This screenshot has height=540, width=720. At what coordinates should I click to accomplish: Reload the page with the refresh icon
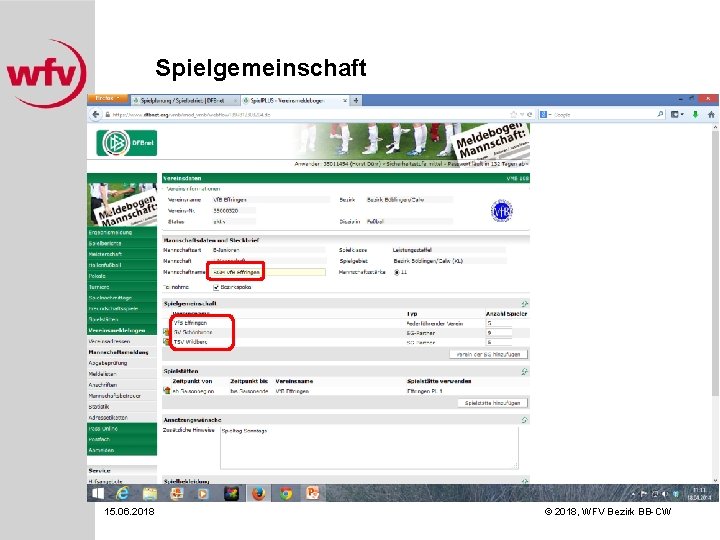click(x=529, y=114)
